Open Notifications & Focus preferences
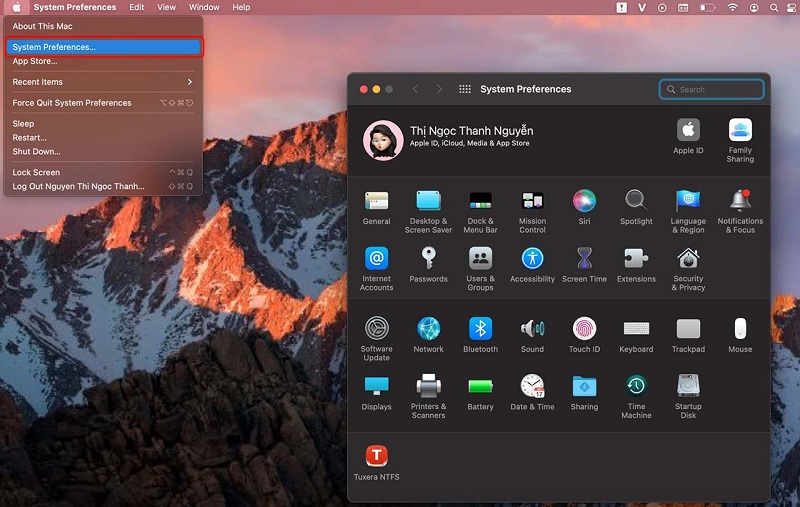The width and height of the screenshot is (800, 507). click(740, 211)
